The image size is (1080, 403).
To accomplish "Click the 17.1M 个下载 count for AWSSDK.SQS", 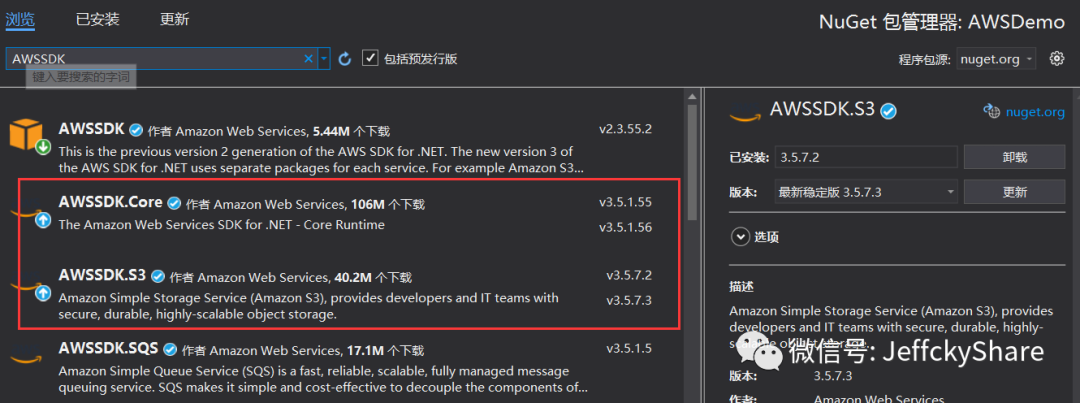I will click(385, 349).
